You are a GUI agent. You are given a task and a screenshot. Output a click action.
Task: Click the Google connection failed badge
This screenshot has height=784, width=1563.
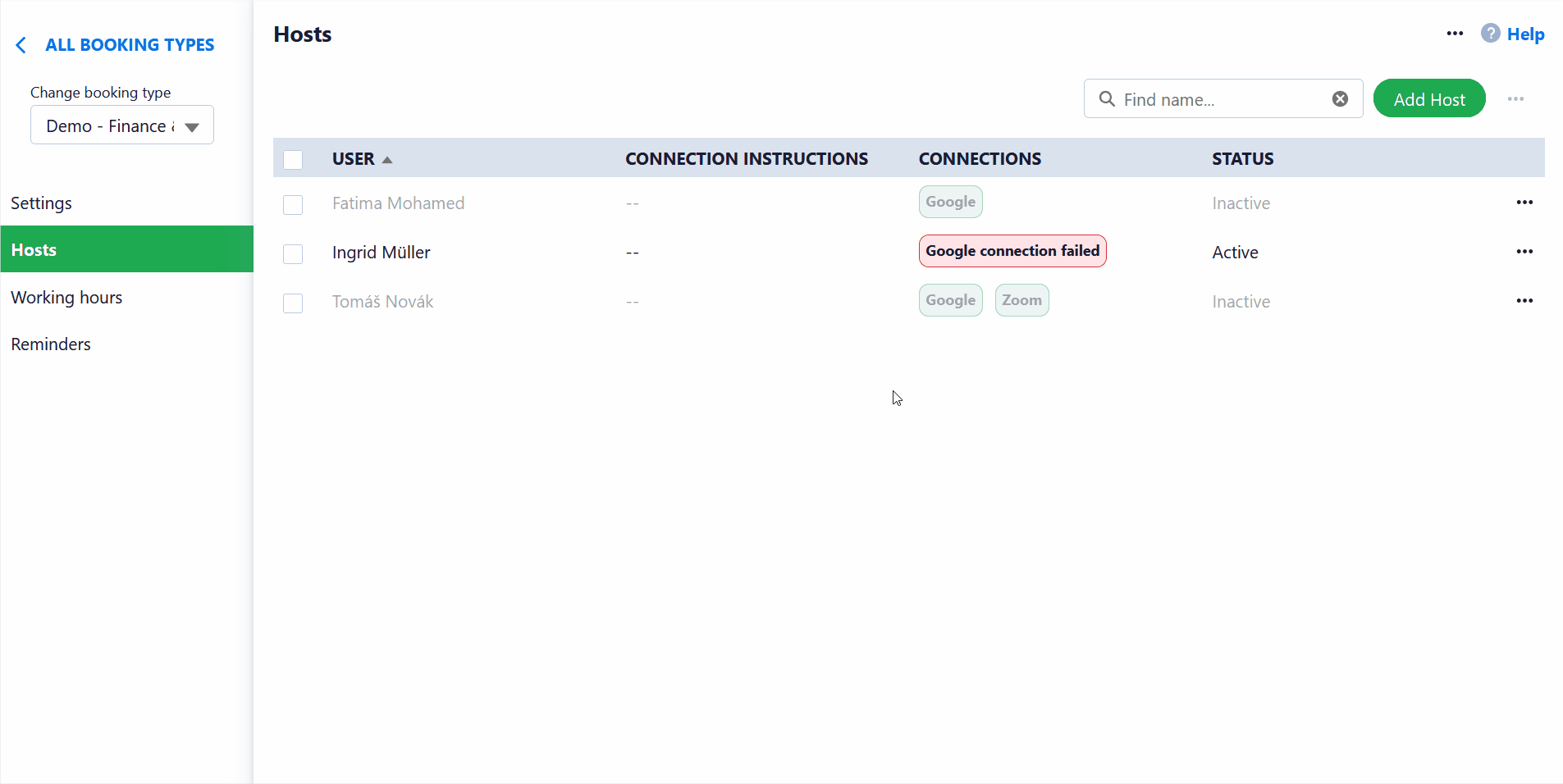[1012, 252]
